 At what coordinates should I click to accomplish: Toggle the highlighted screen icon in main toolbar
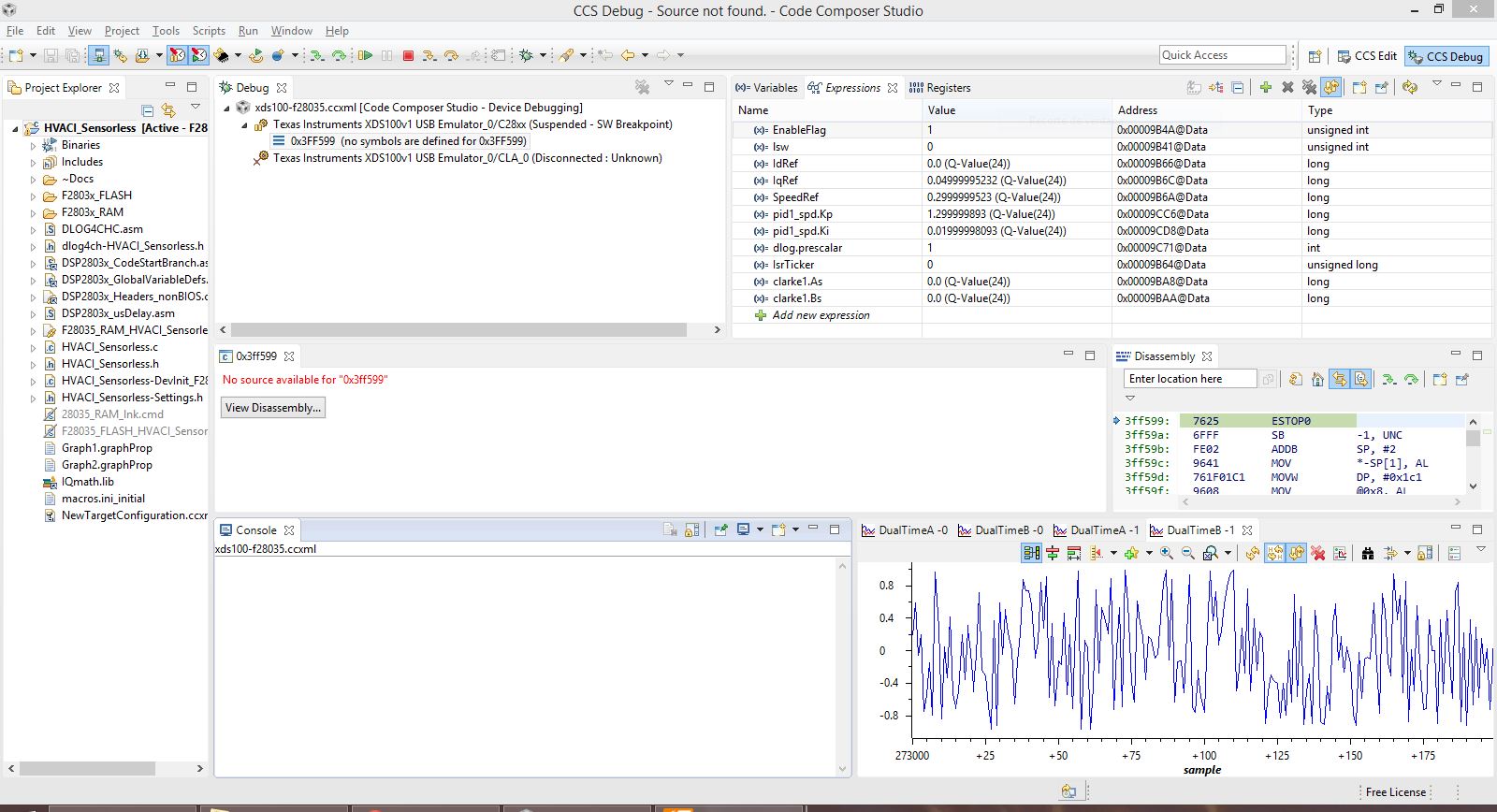click(x=99, y=56)
